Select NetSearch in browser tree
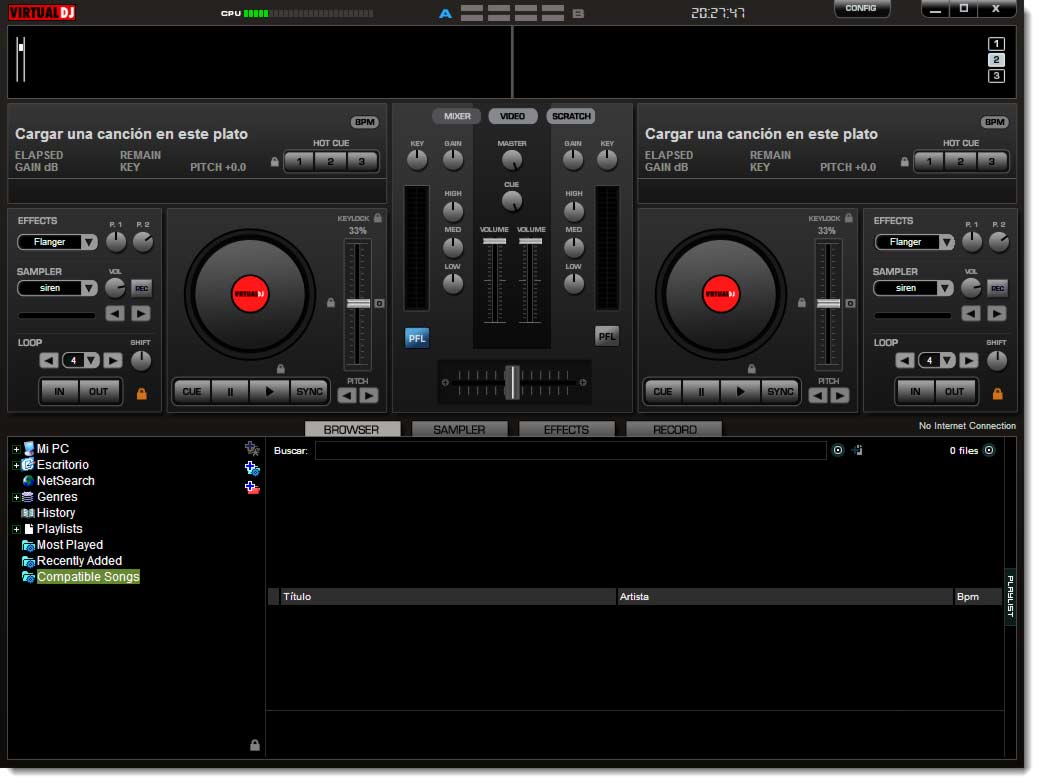 [66, 481]
